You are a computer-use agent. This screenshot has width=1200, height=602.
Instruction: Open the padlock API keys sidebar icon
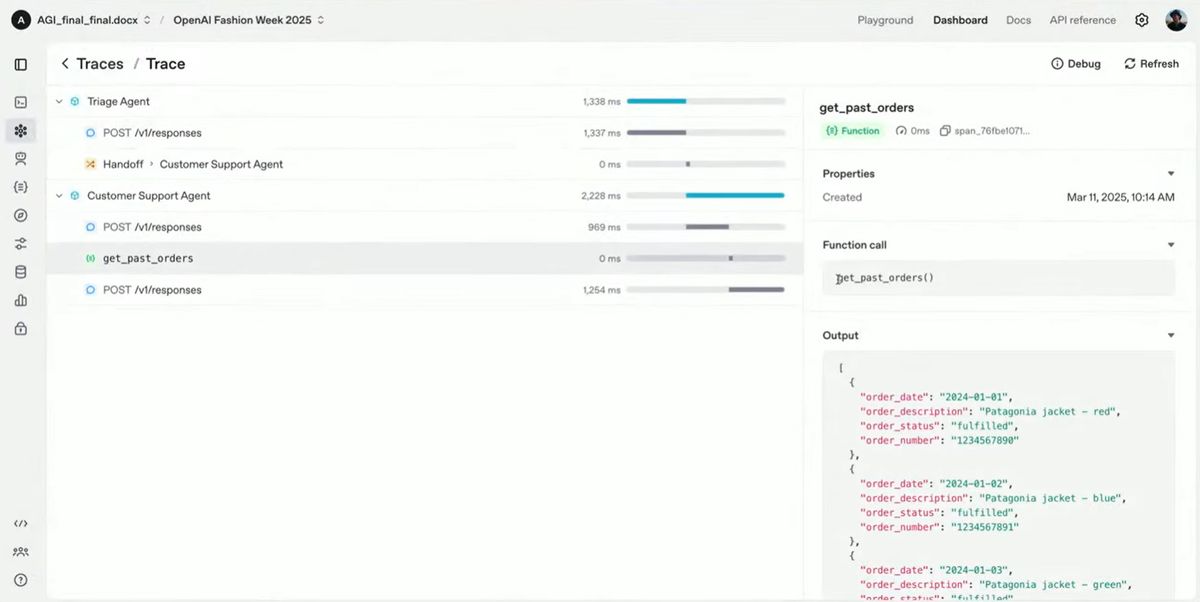coord(21,328)
